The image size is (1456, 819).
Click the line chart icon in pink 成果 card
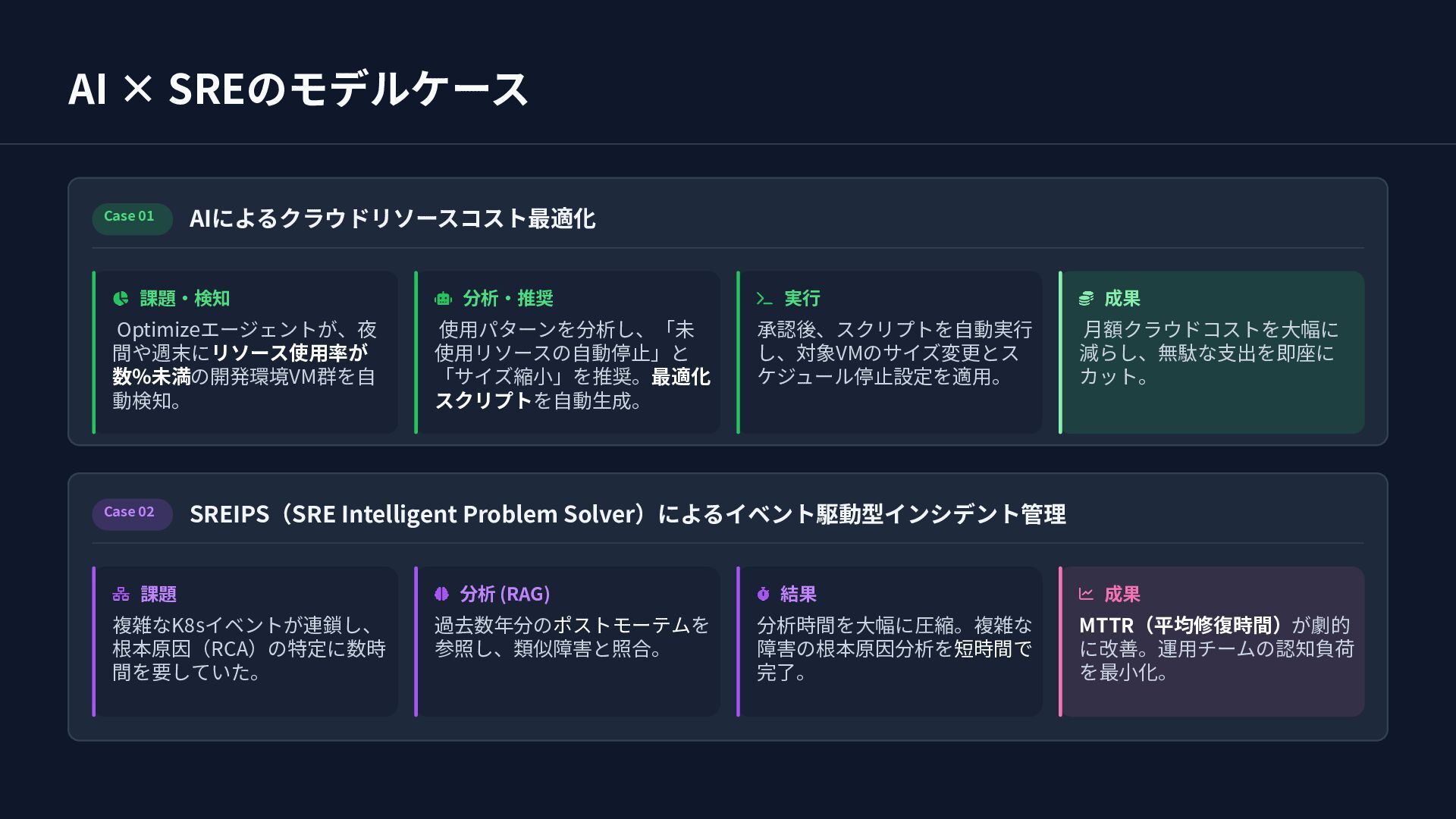click(x=1086, y=595)
